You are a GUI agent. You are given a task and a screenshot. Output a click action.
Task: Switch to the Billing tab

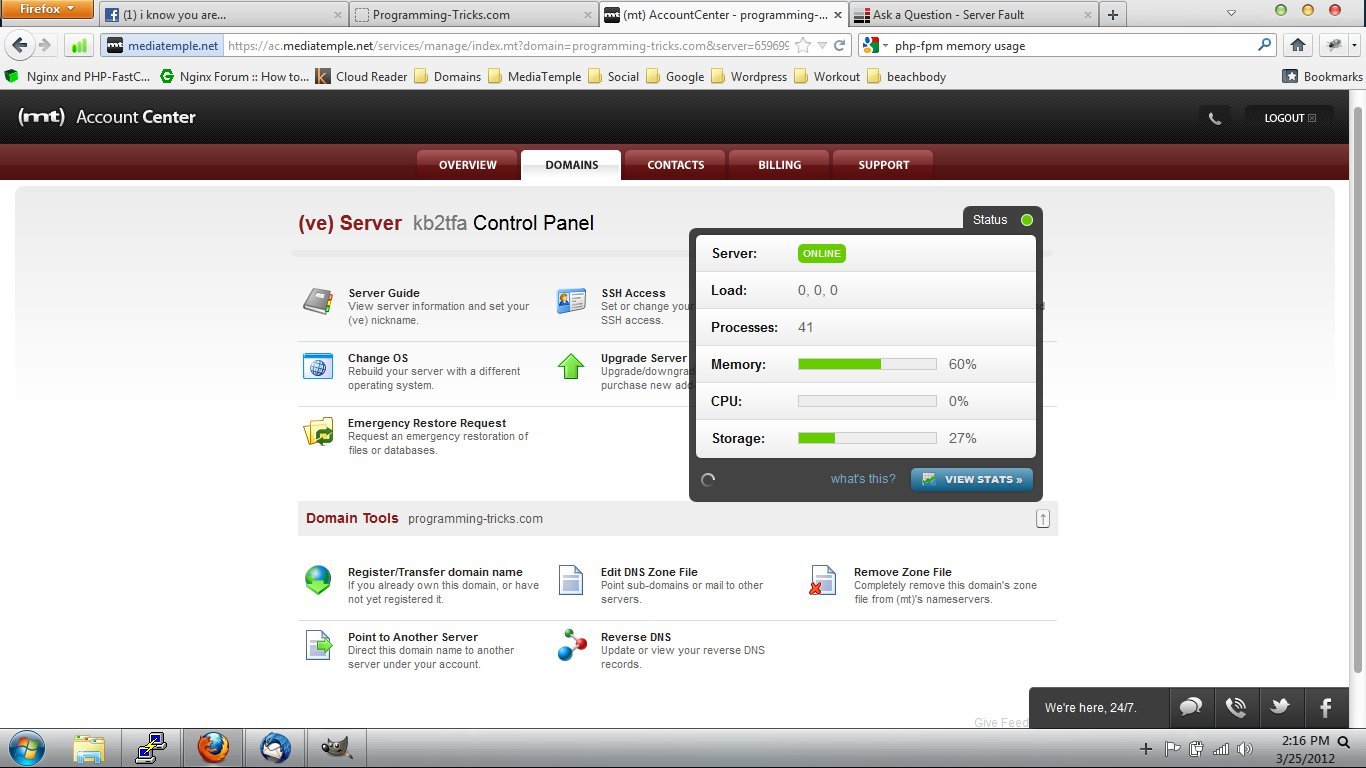click(x=779, y=165)
